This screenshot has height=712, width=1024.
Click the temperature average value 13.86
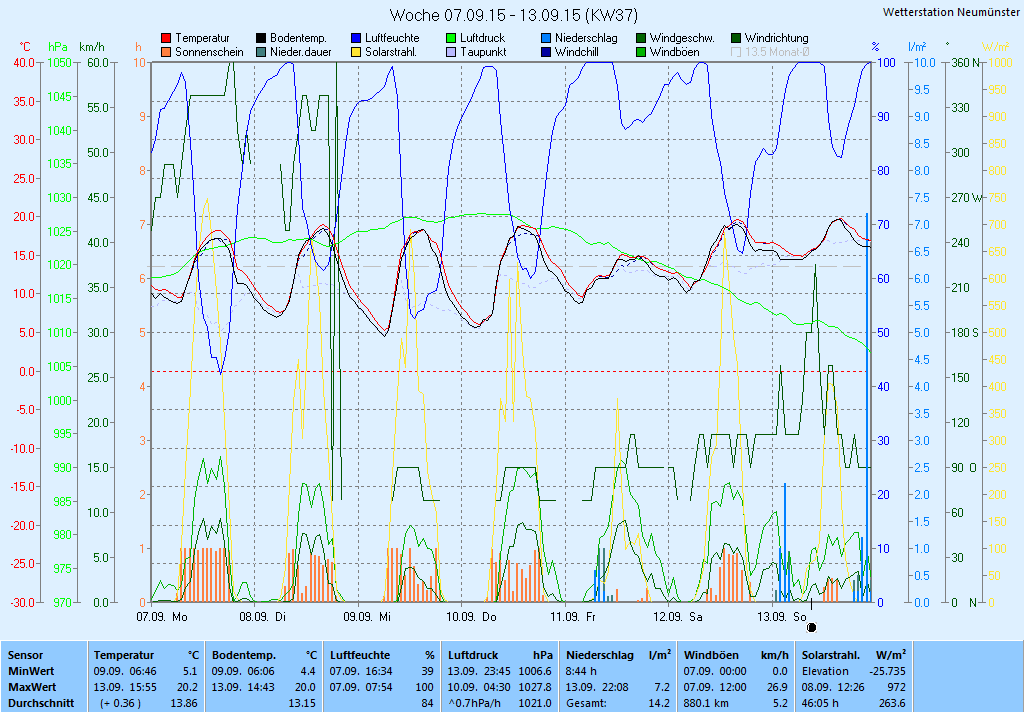[x=184, y=704]
